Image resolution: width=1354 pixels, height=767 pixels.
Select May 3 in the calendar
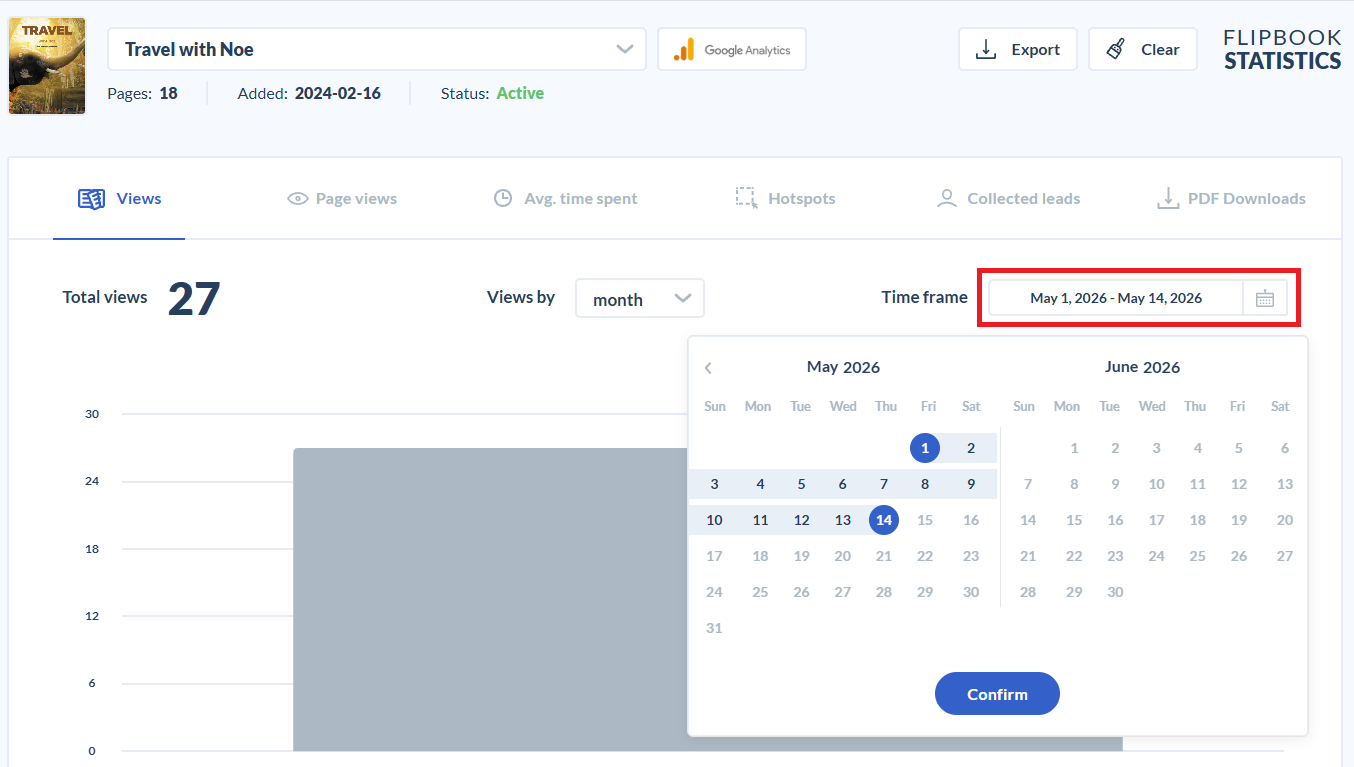pyautogui.click(x=714, y=484)
